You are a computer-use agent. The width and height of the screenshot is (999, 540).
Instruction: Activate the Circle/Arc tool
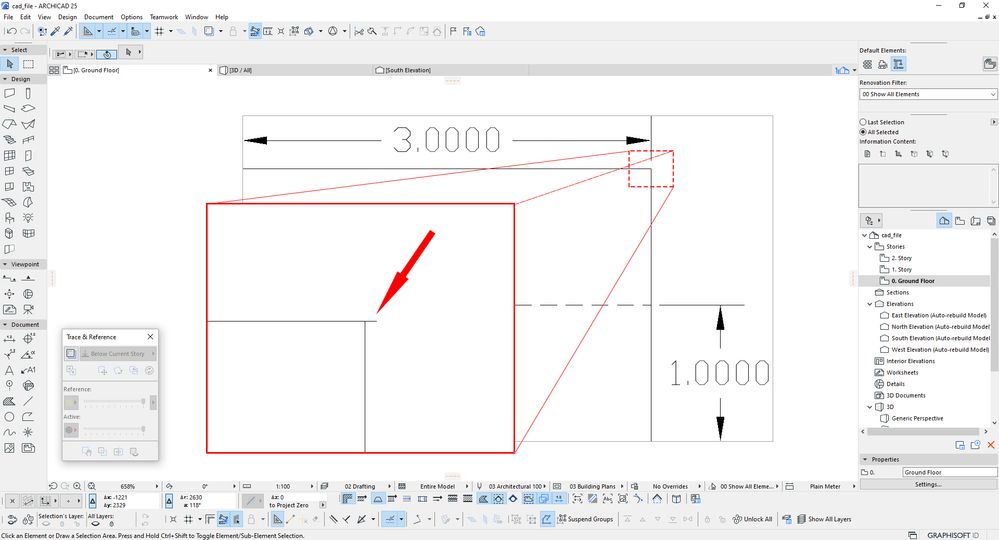pos(10,416)
